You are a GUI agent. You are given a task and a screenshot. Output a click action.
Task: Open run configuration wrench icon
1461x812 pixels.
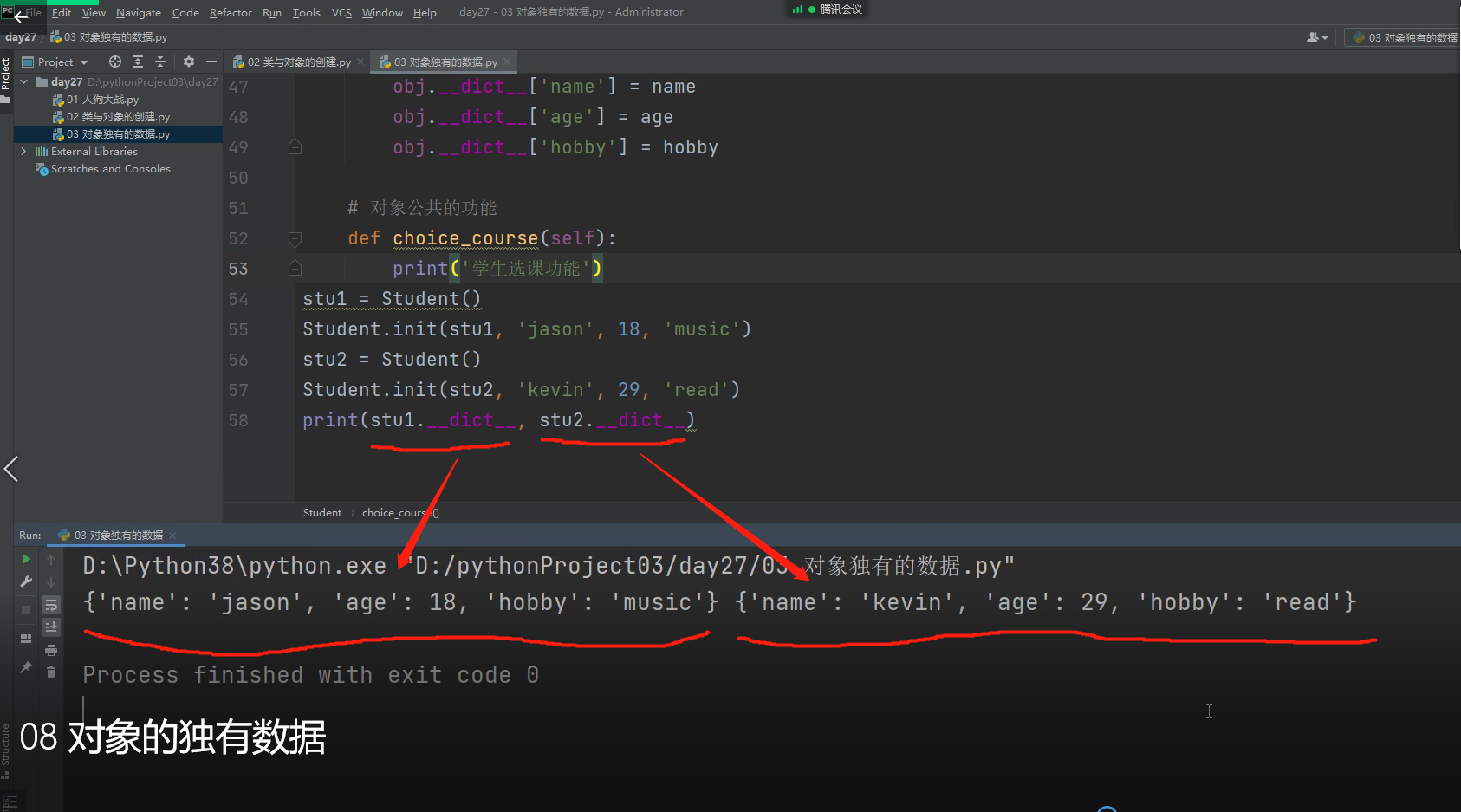[x=26, y=581]
